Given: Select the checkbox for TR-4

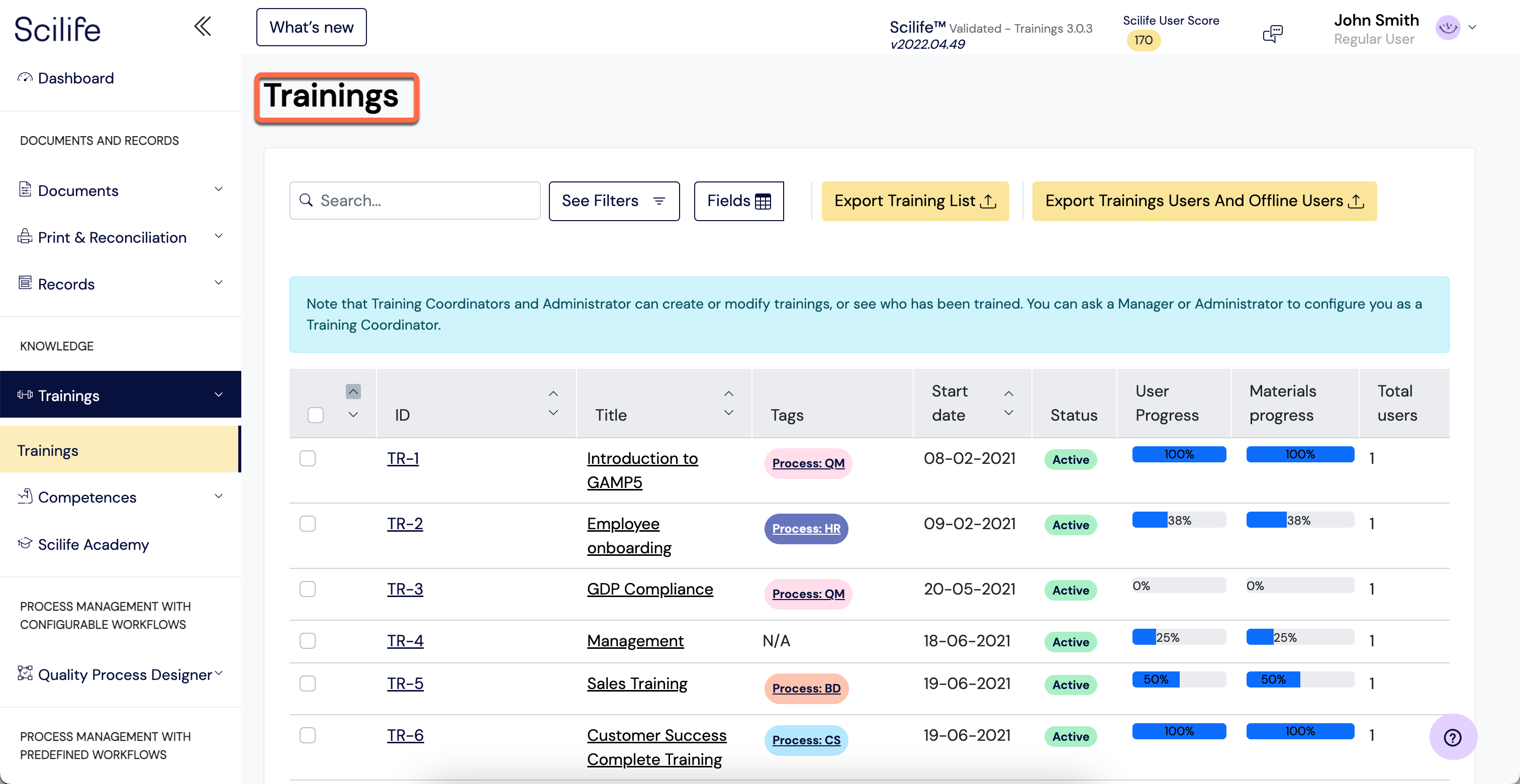Looking at the screenshot, I should click(x=308, y=641).
